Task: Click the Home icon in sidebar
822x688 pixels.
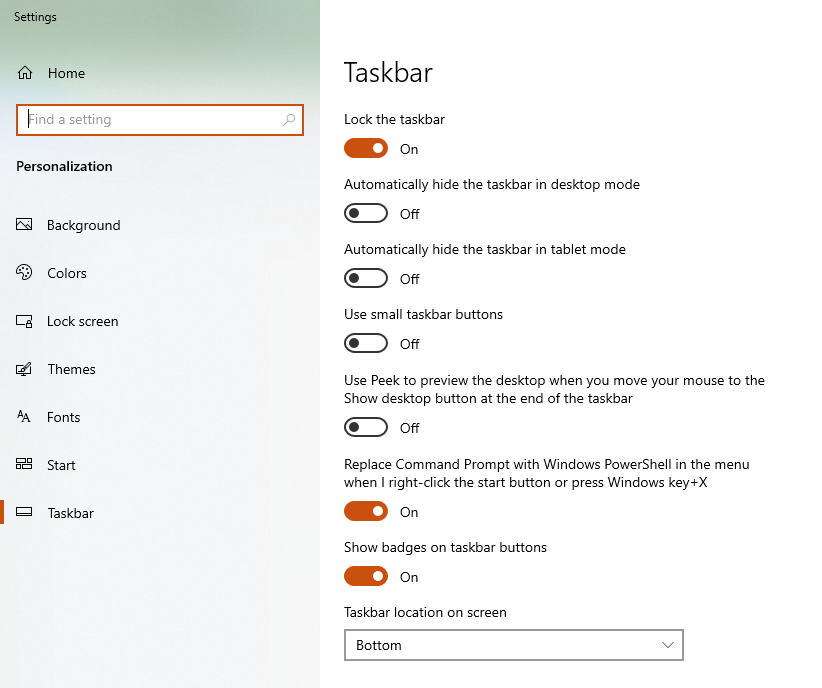Action: (x=25, y=73)
